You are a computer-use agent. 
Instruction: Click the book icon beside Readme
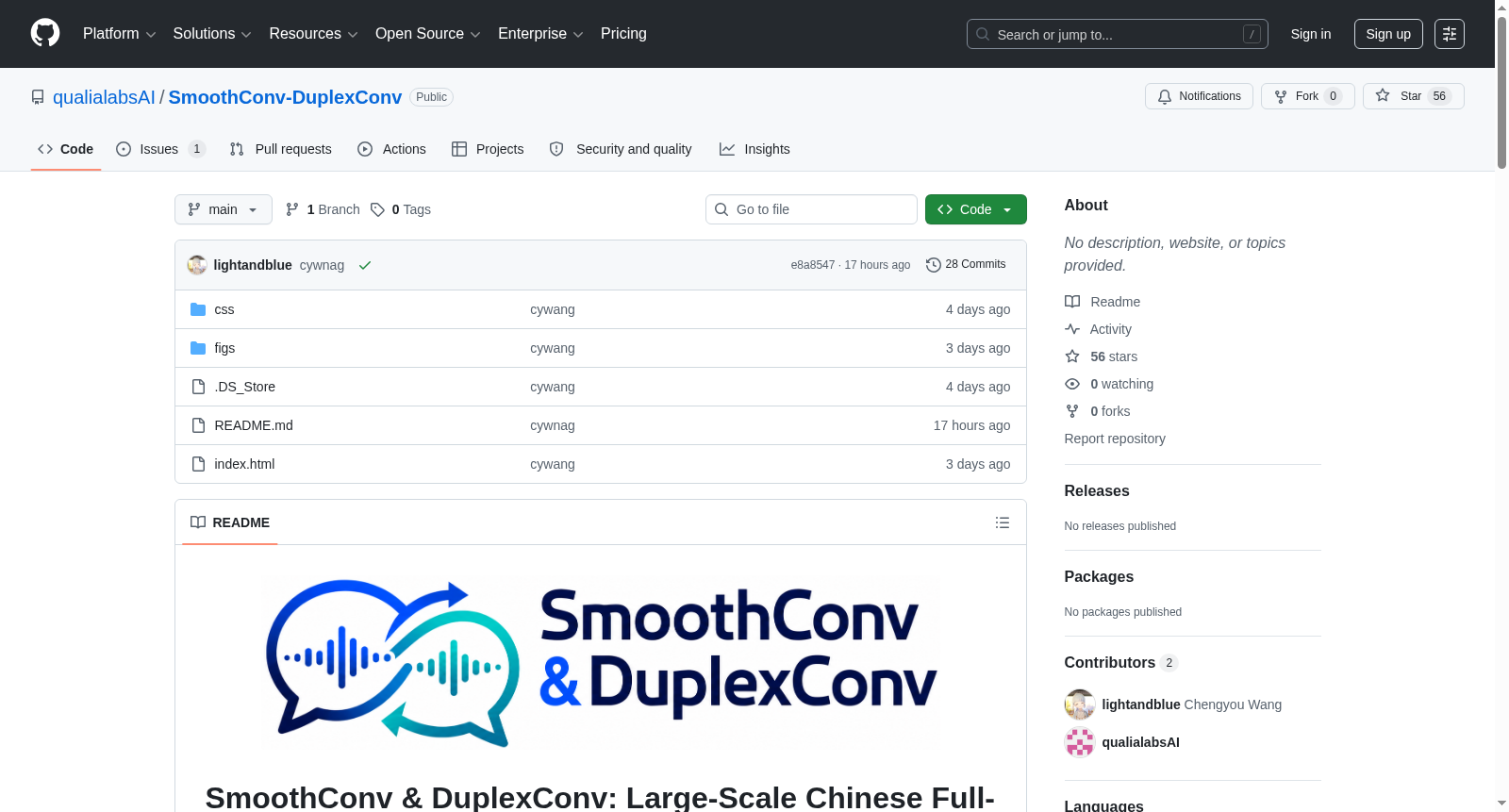[x=1072, y=302]
